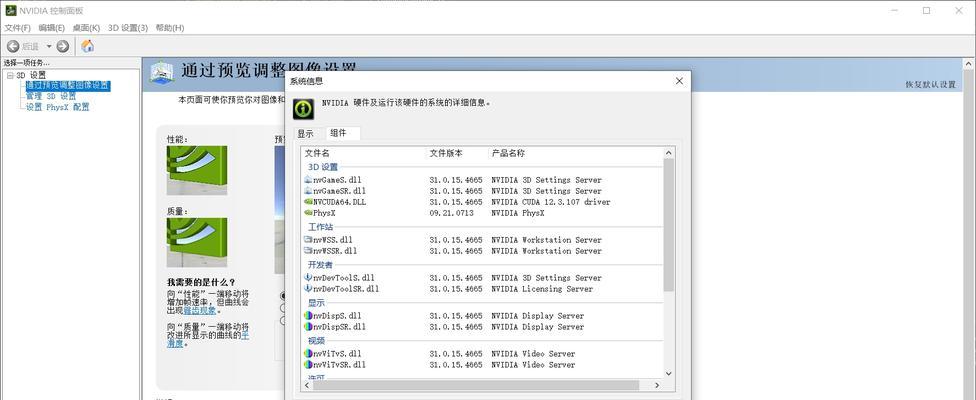The image size is (976, 400).
Task: Open the home page via house icon
Action: [88, 45]
